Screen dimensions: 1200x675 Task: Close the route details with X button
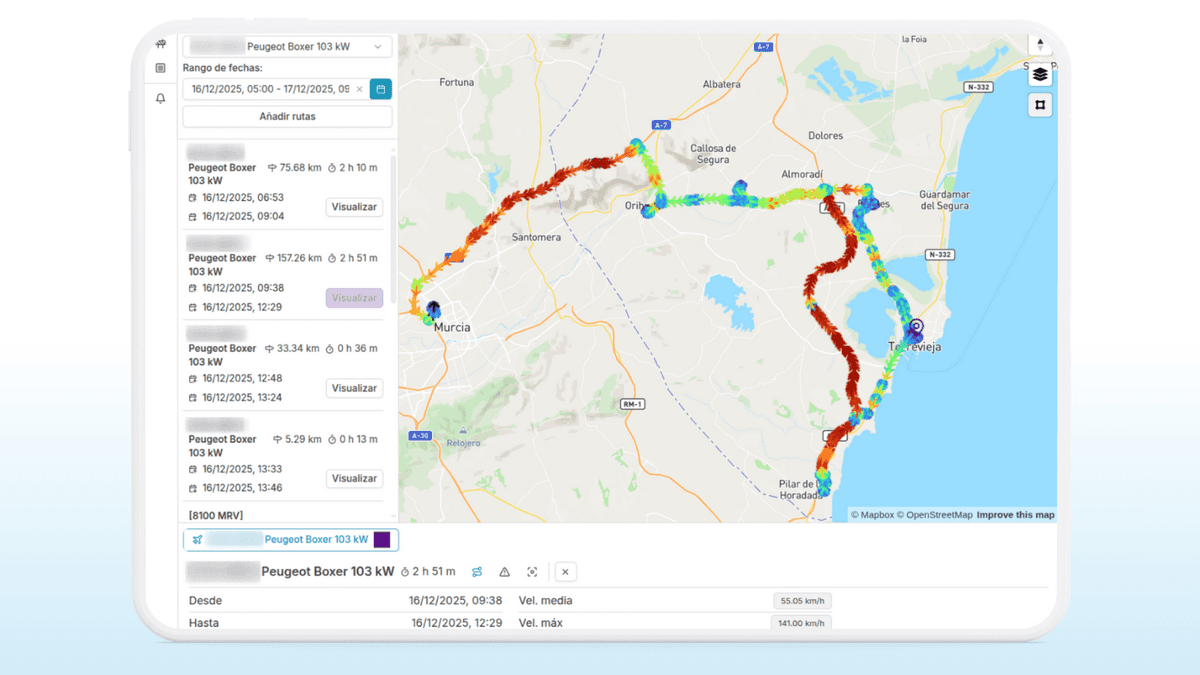click(x=565, y=572)
